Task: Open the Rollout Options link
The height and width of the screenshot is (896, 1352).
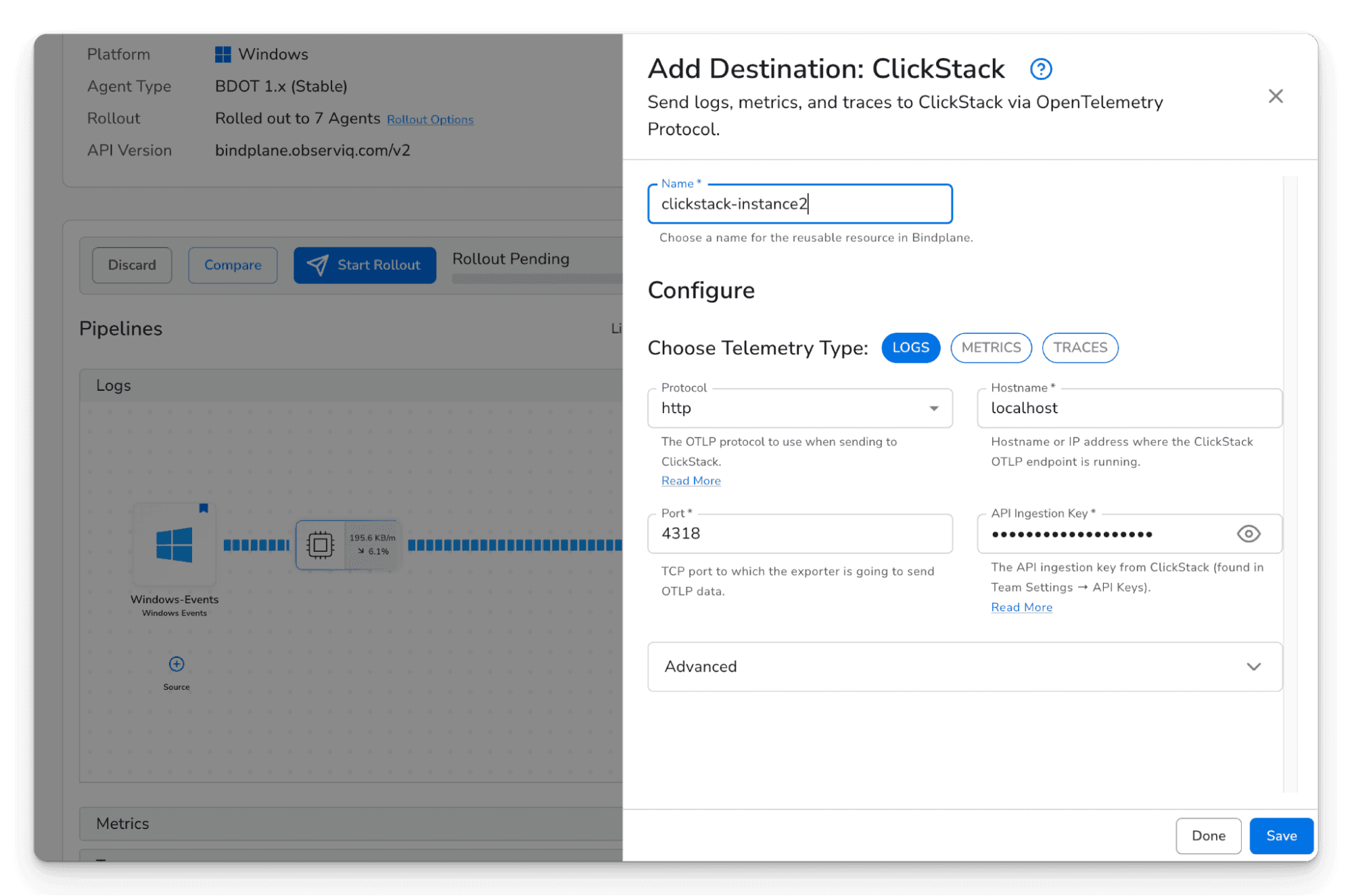Action: coord(430,120)
